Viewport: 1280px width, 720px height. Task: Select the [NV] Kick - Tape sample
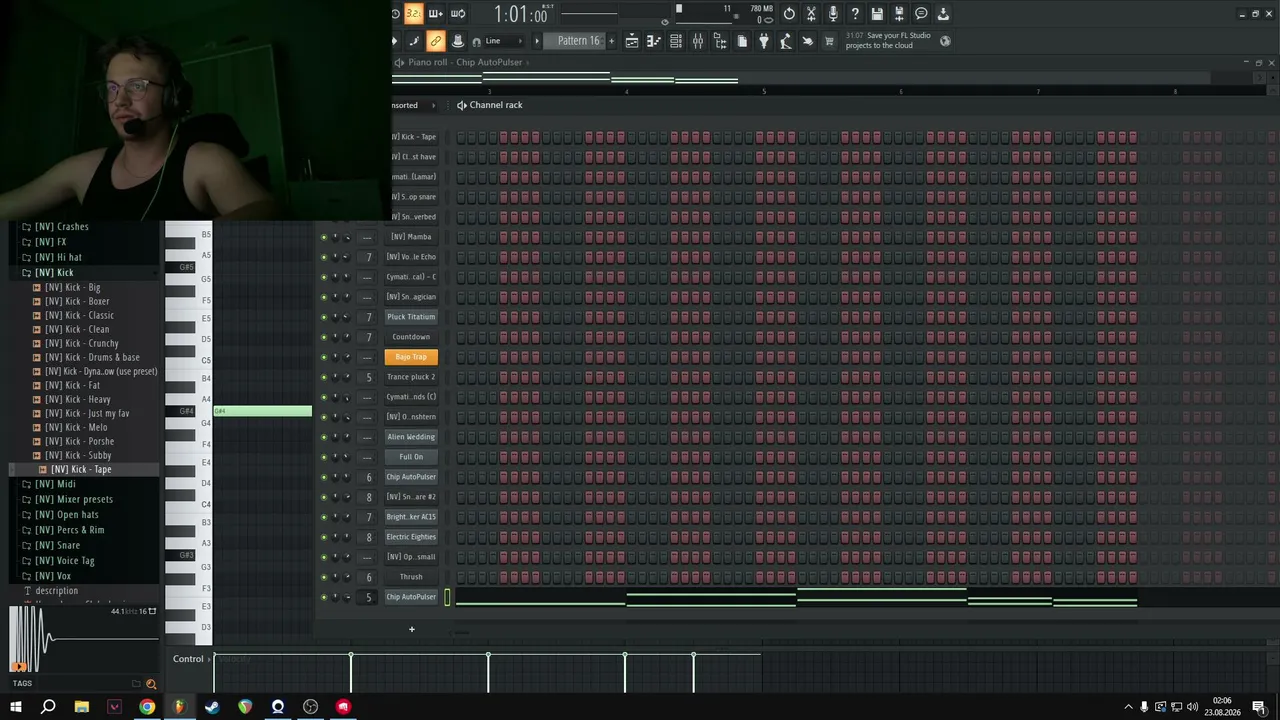click(81, 469)
